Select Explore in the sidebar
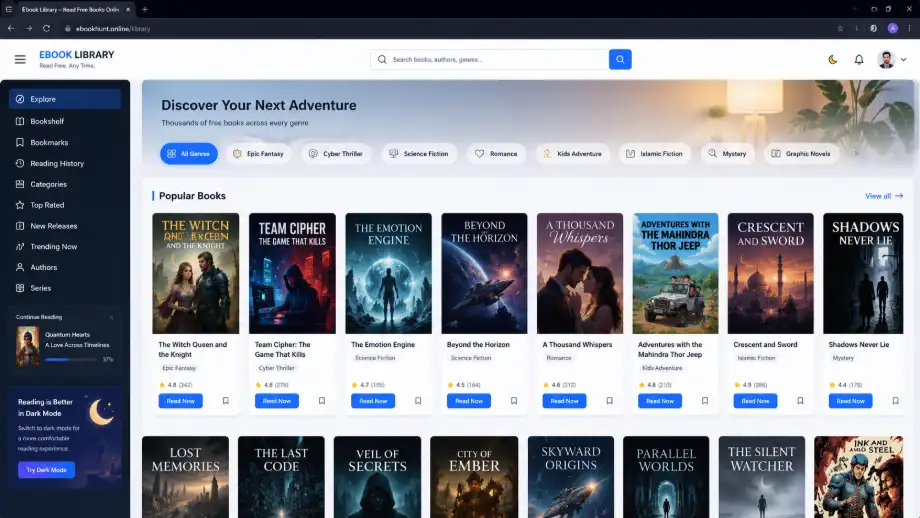The height and width of the screenshot is (518, 920). click(65, 99)
